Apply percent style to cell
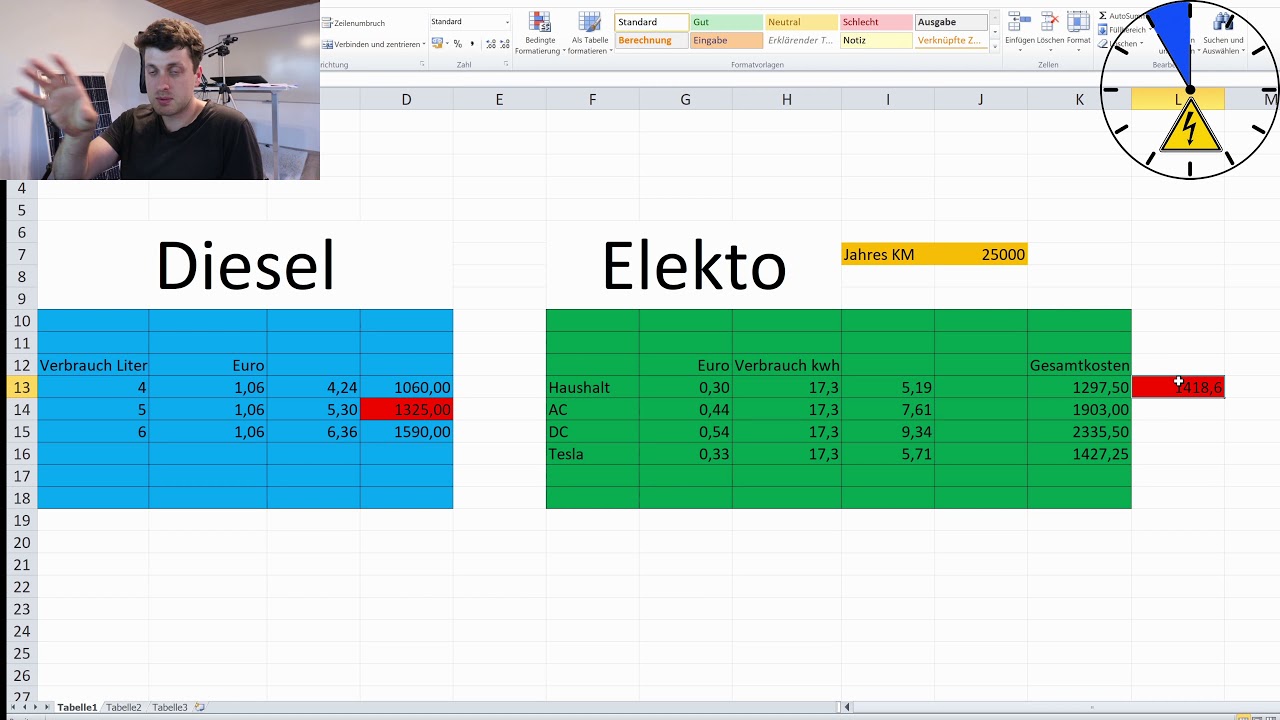This screenshot has height=720, width=1280. pyautogui.click(x=458, y=44)
